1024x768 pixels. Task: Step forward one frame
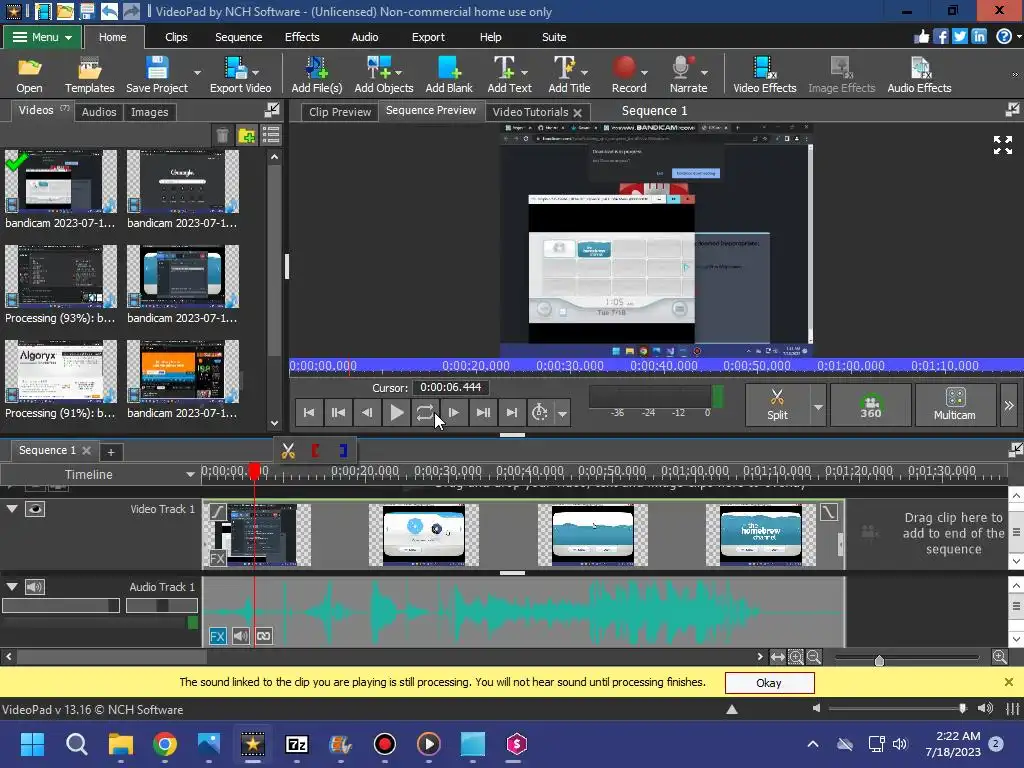(453, 413)
